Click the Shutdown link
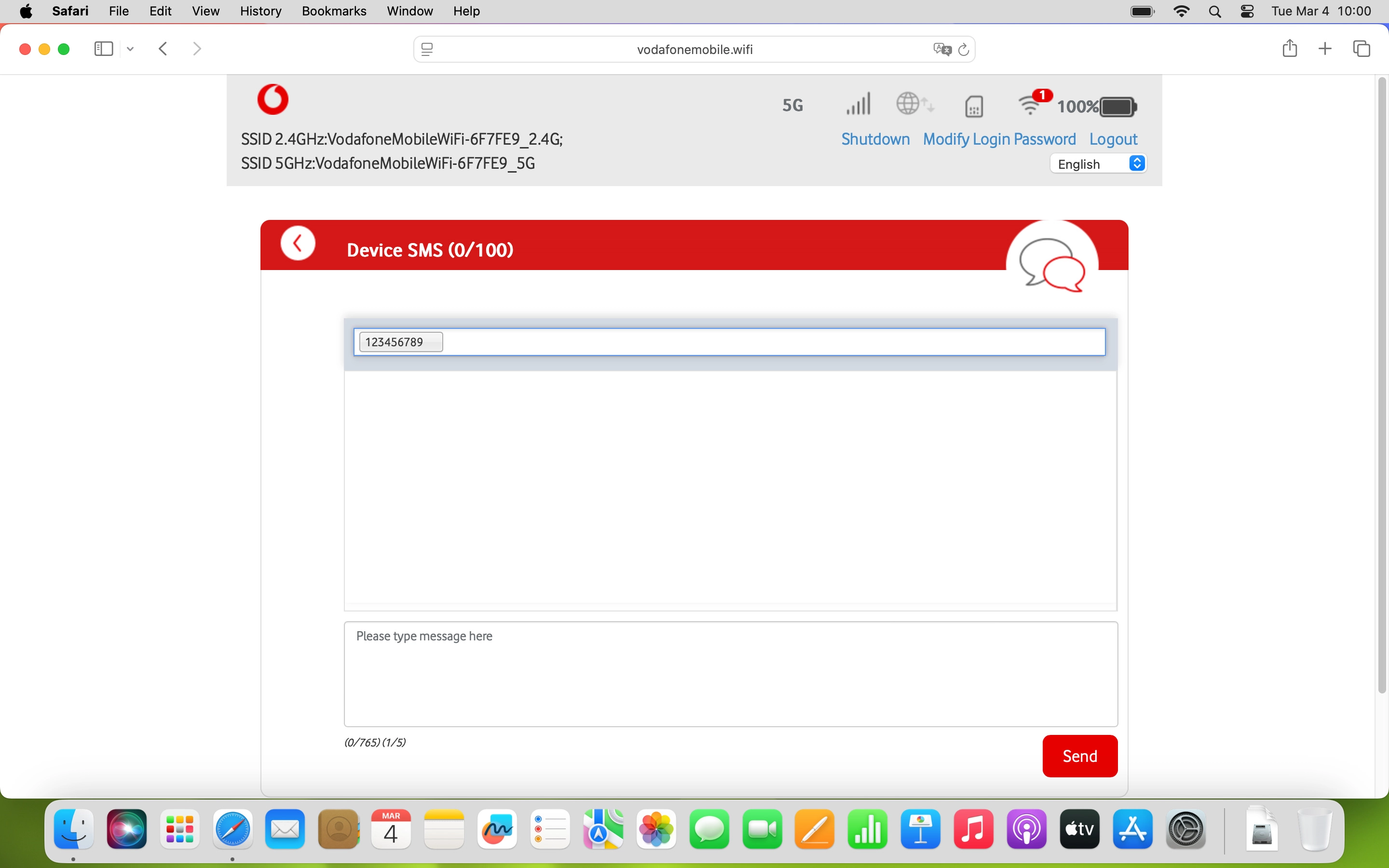Image resolution: width=1389 pixels, height=868 pixels. click(875, 139)
